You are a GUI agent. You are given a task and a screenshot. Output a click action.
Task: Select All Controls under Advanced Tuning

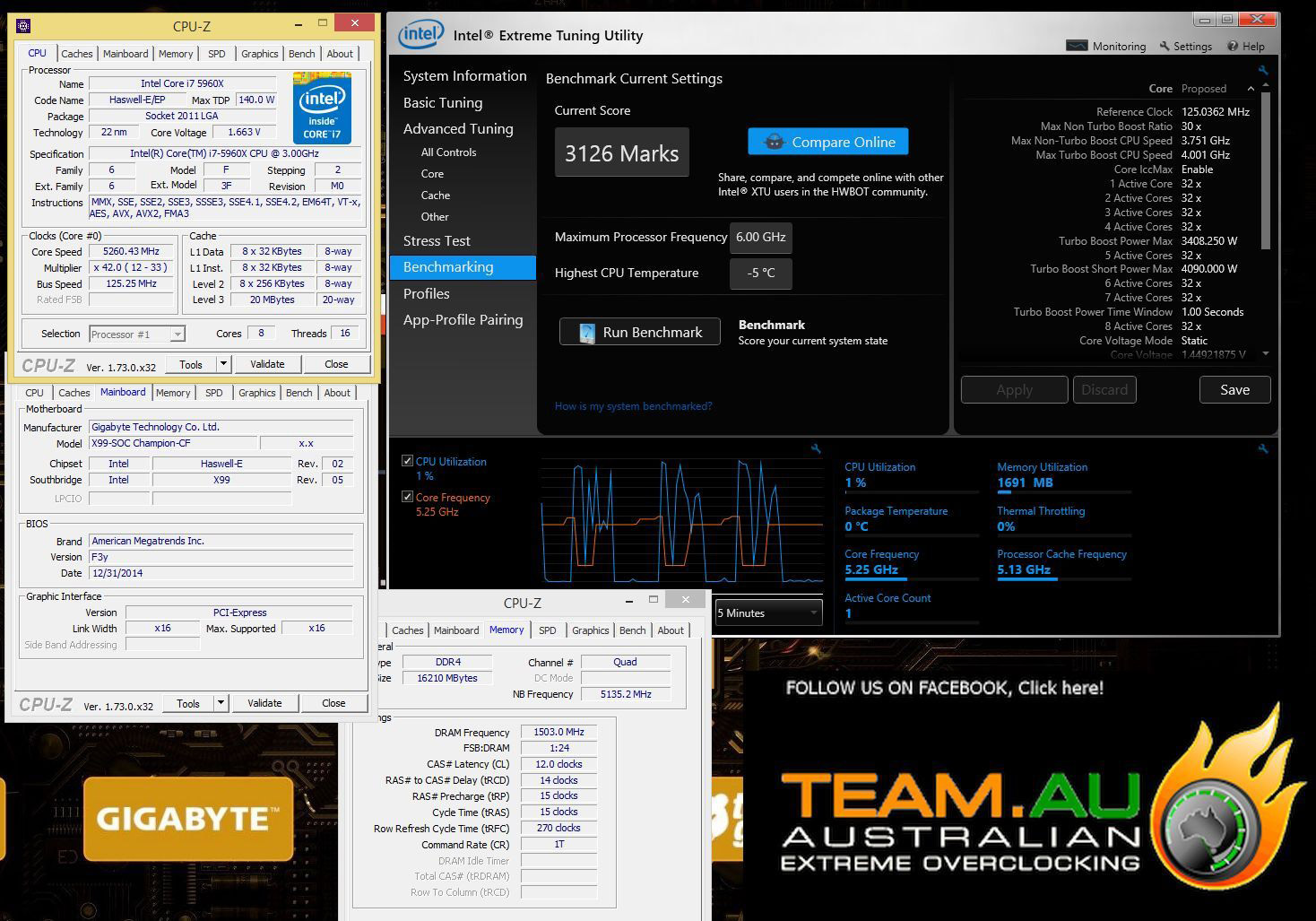coord(449,152)
